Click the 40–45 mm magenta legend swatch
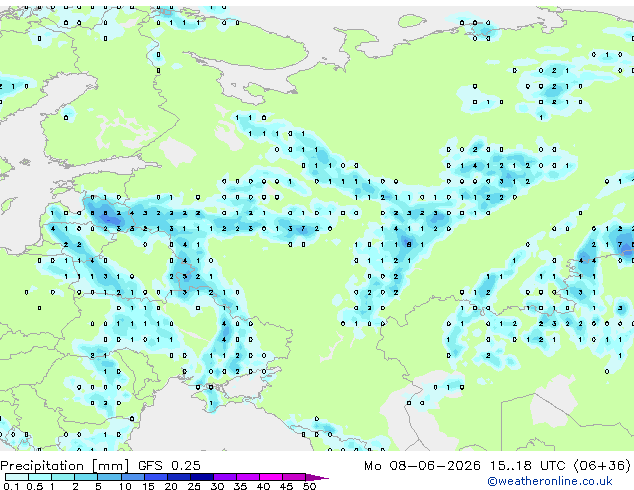 271,477
